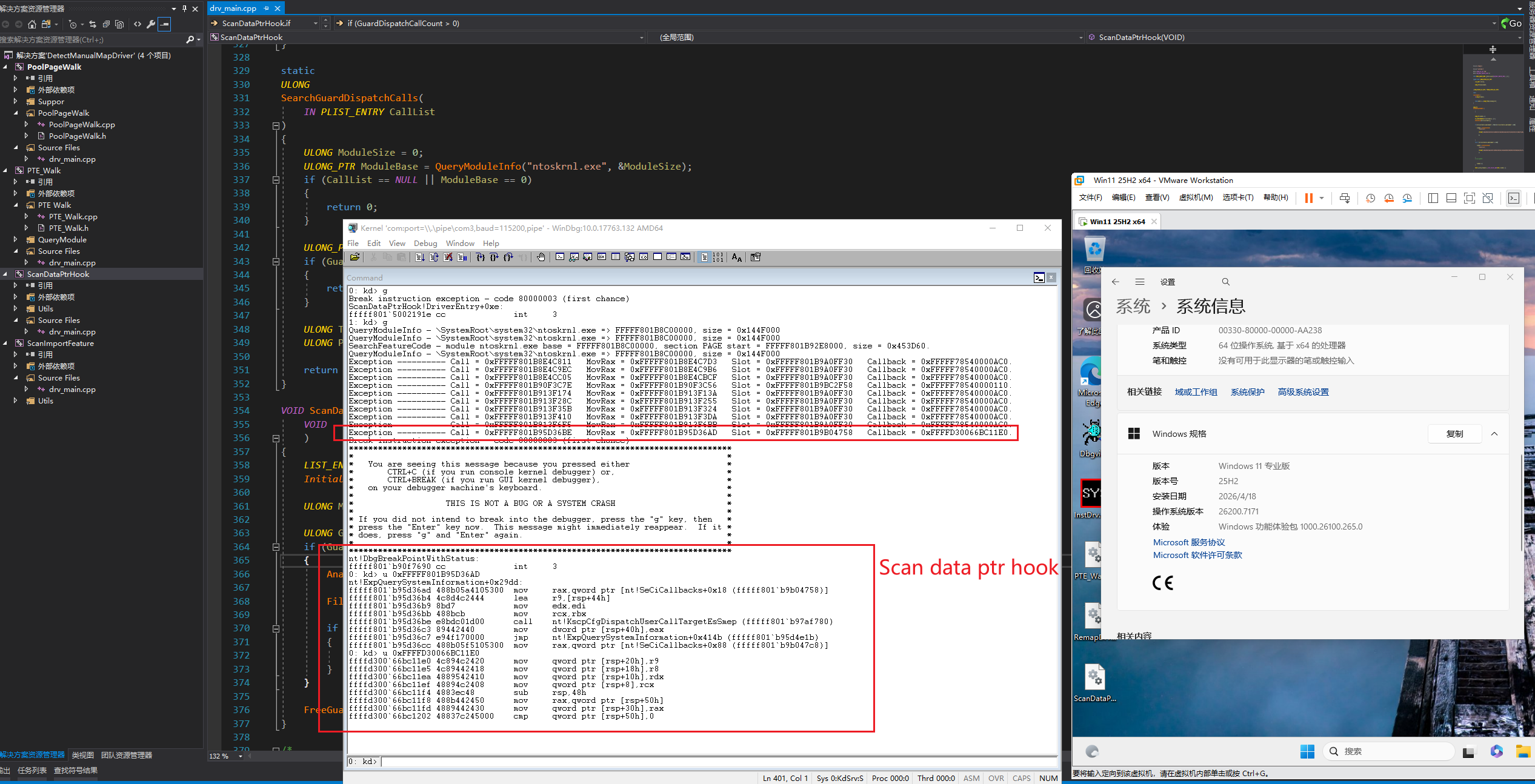Open WinDbg Debug menu
The height and width of the screenshot is (784, 1535).
tap(425, 244)
